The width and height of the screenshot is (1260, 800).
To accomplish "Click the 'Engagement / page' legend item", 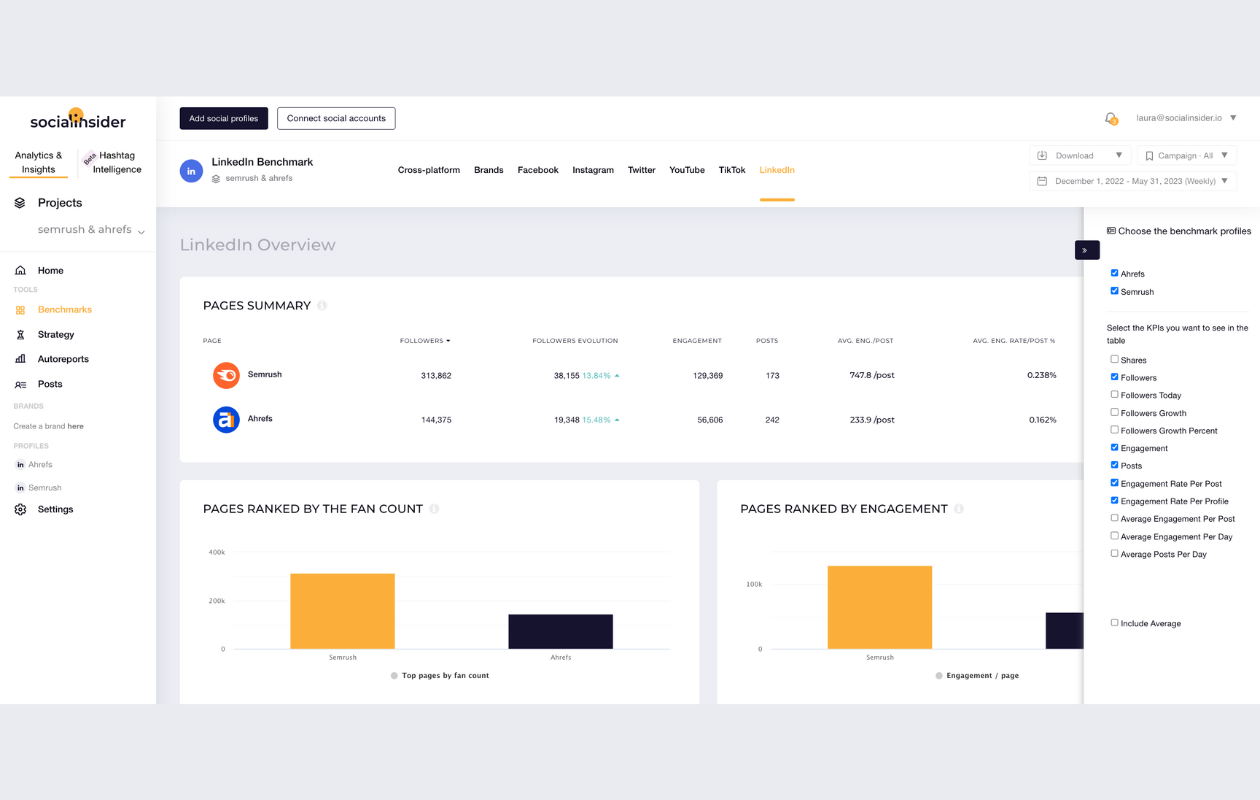I will (x=977, y=676).
